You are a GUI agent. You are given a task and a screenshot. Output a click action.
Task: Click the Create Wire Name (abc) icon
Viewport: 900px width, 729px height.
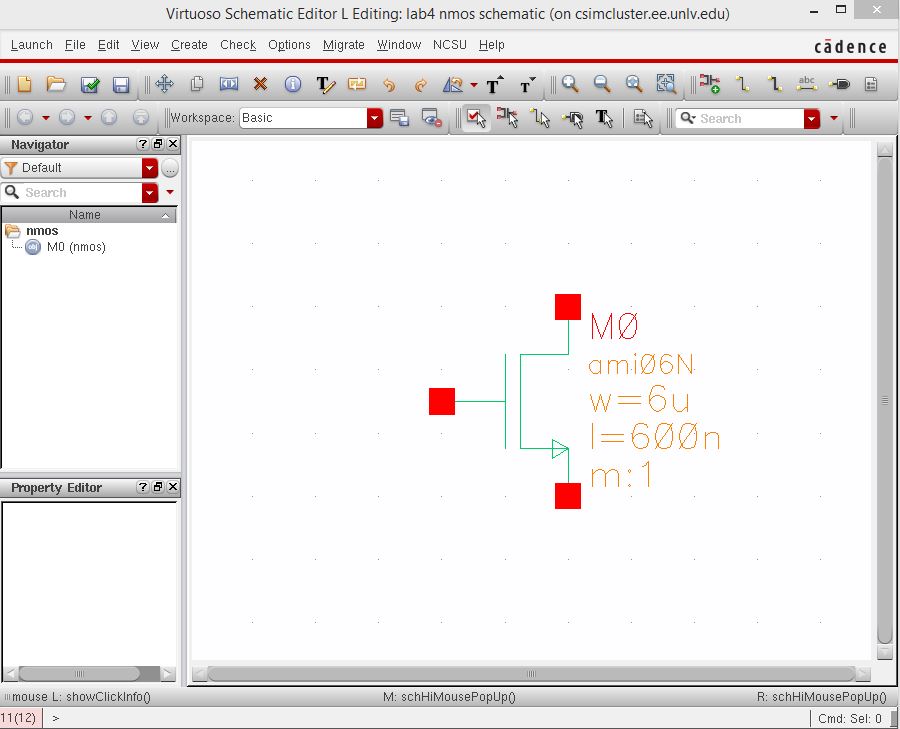click(806, 85)
